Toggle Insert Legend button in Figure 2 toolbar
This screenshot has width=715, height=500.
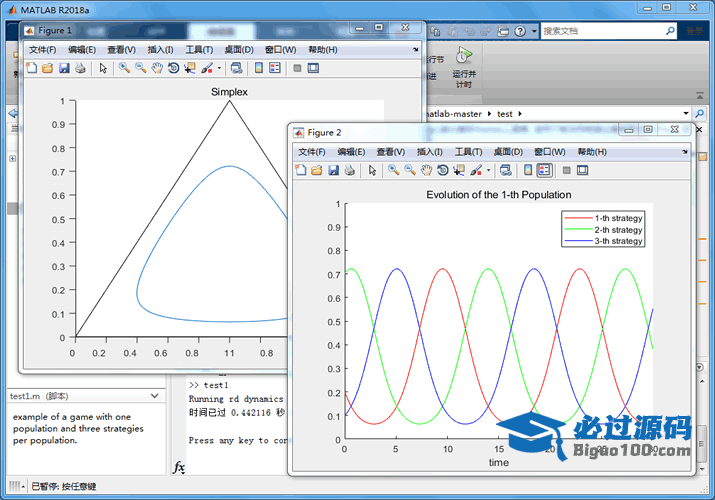(x=544, y=170)
